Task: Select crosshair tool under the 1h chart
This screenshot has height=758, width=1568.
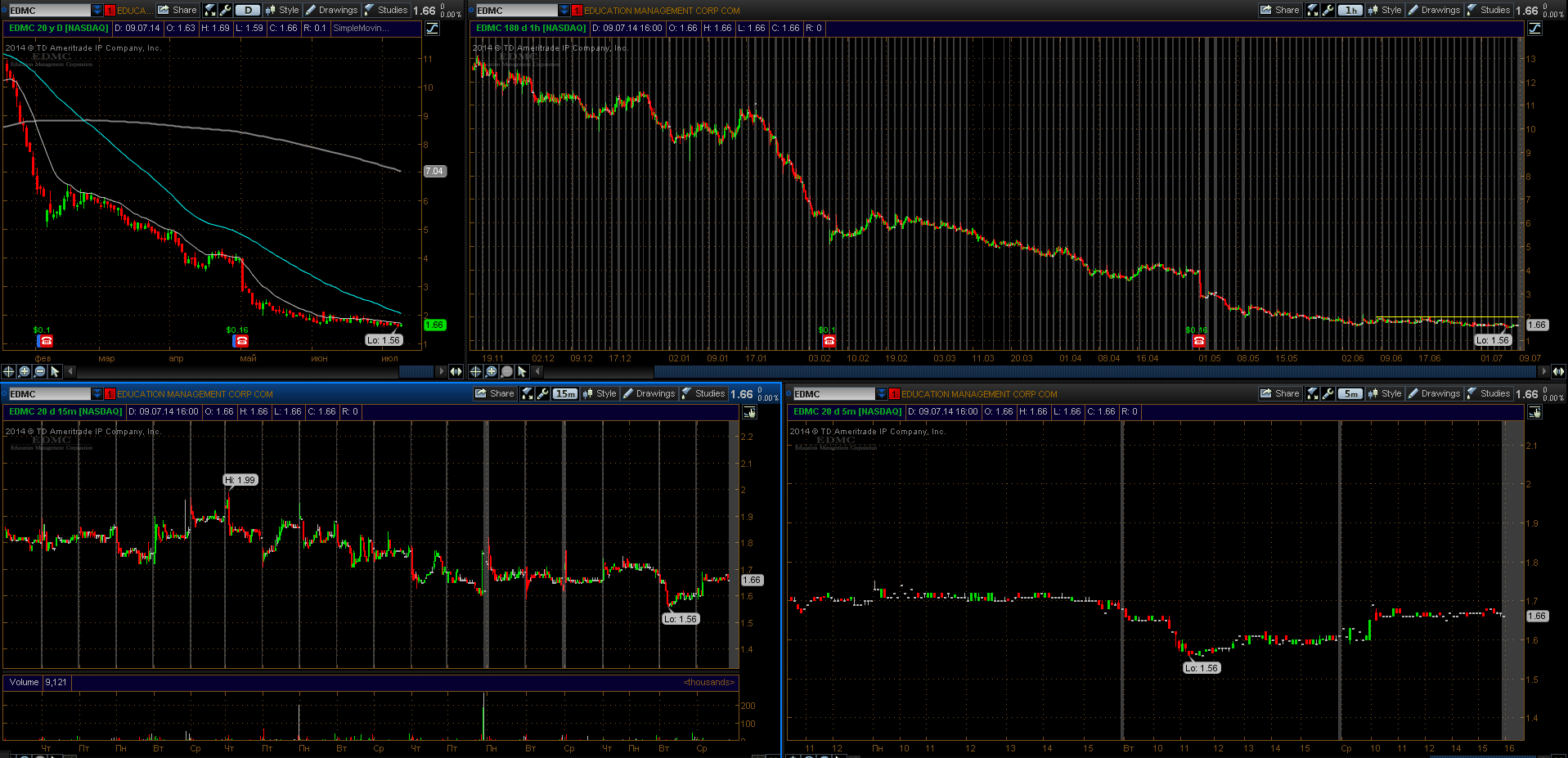Action: pyautogui.click(x=476, y=371)
